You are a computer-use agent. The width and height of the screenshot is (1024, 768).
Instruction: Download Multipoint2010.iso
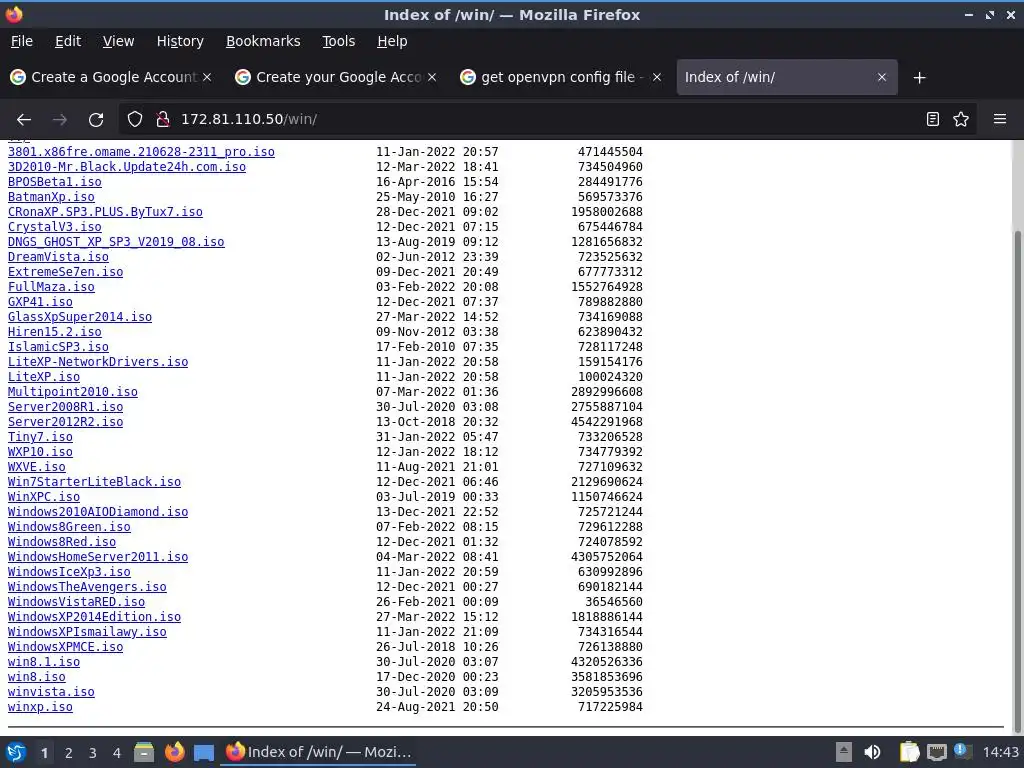72,392
